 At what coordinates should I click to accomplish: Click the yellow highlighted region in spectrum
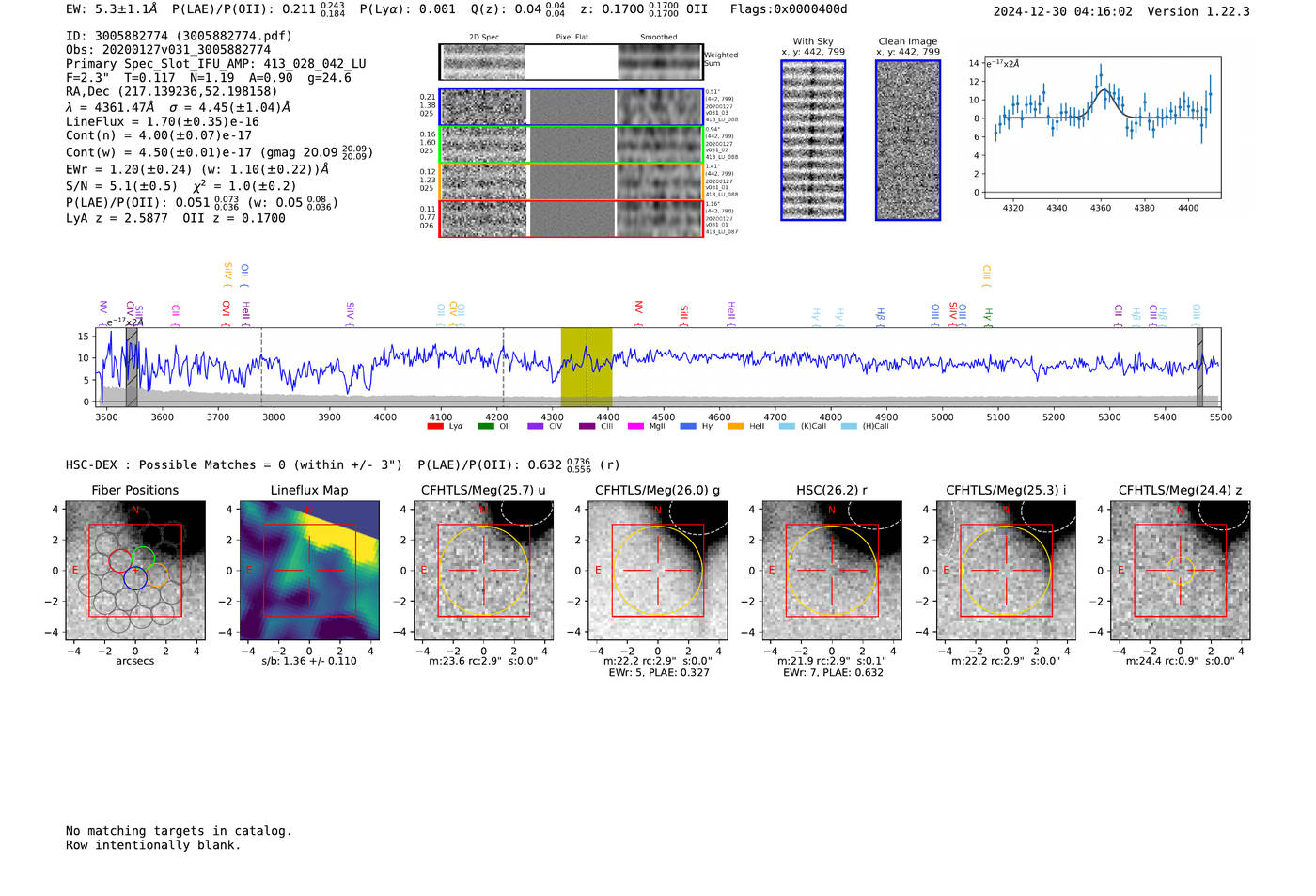(587, 367)
